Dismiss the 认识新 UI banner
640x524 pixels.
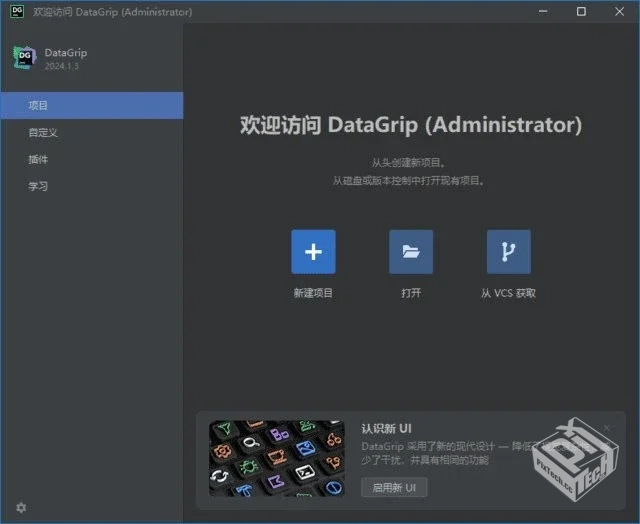point(607,428)
